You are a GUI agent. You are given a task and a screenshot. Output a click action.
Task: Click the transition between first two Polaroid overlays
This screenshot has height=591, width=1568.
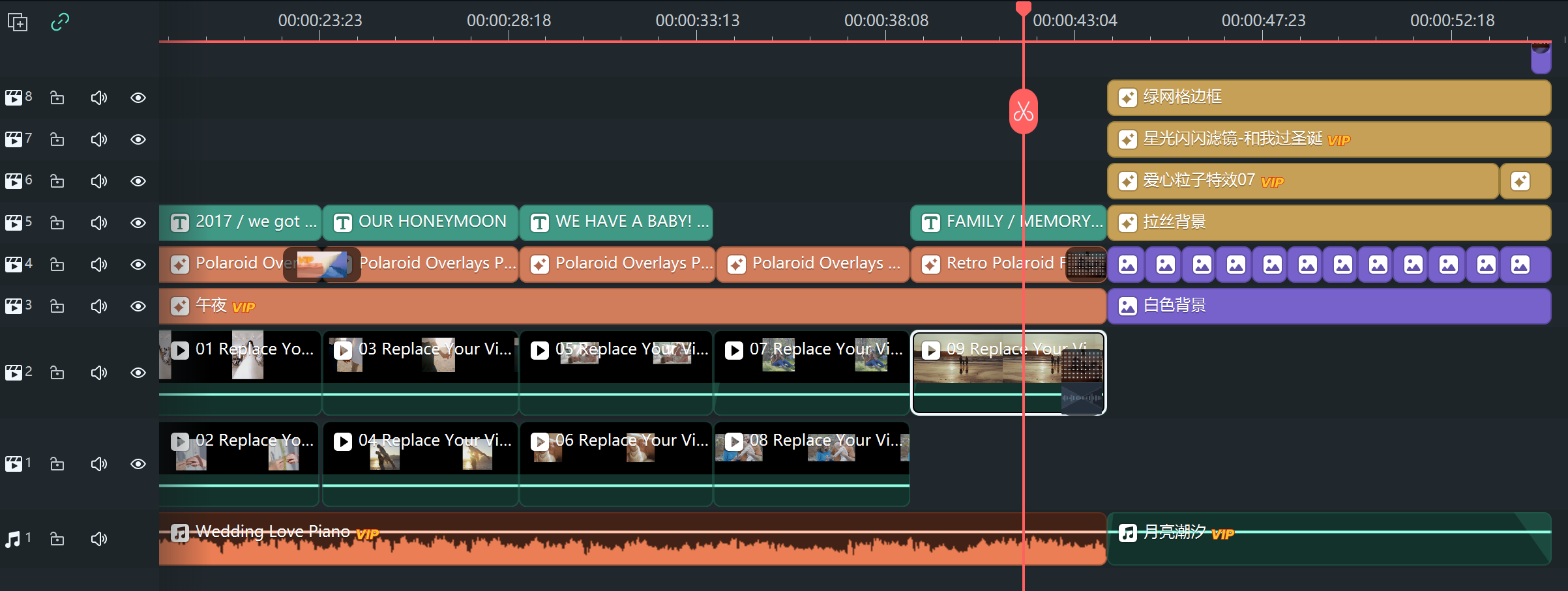click(322, 265)
